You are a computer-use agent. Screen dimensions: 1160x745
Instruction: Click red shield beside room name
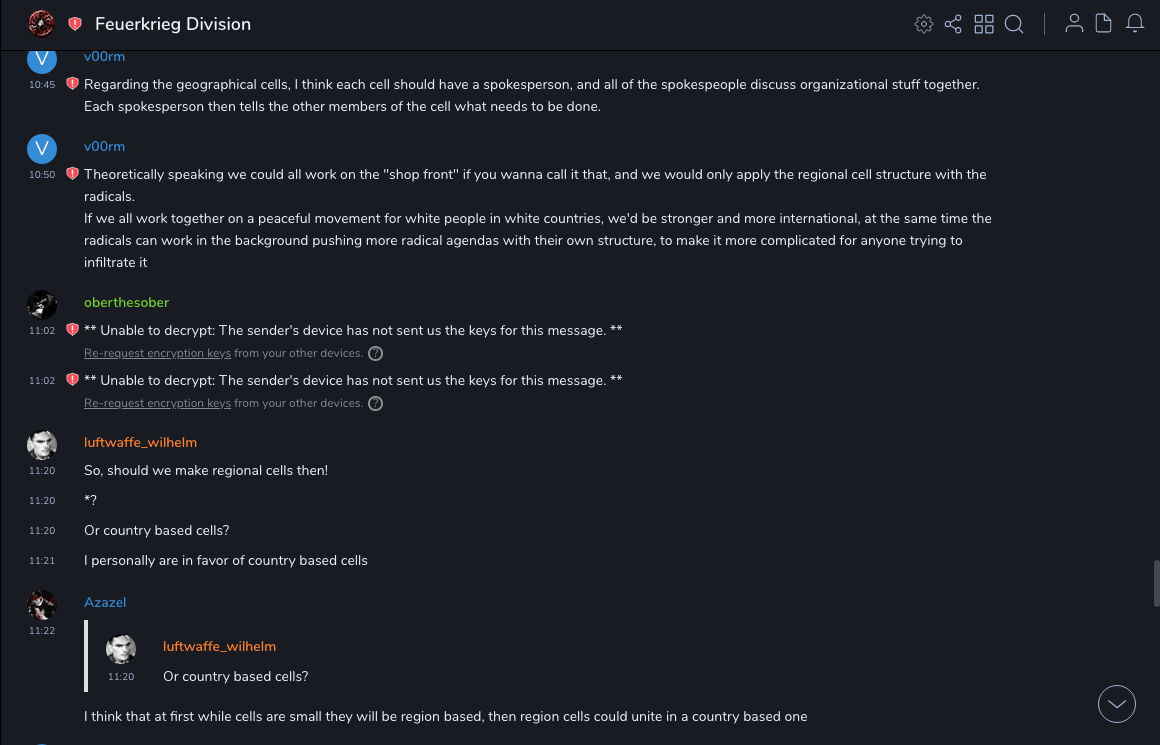pyautogui.click(x=75, y=24)
